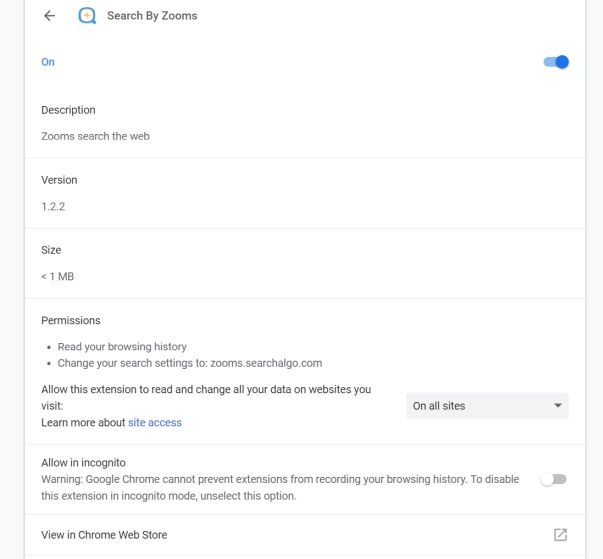This screenshot has height=559, width=603.
Task: Click the zooms.searchalgo.com search settings permission
Action: [x=189, y=363]
